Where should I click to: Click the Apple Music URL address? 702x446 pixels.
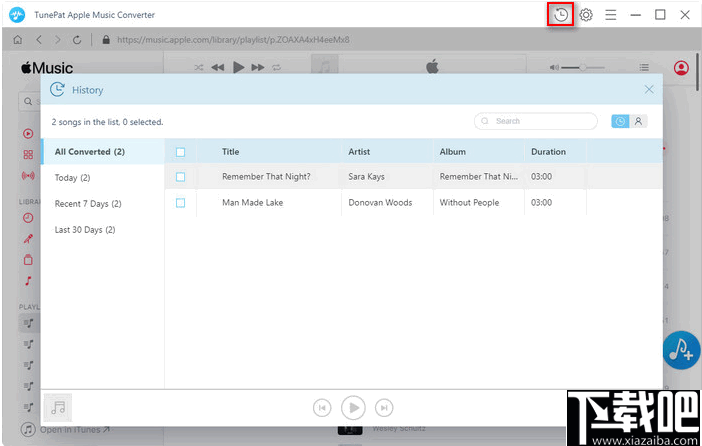[233, 40]
